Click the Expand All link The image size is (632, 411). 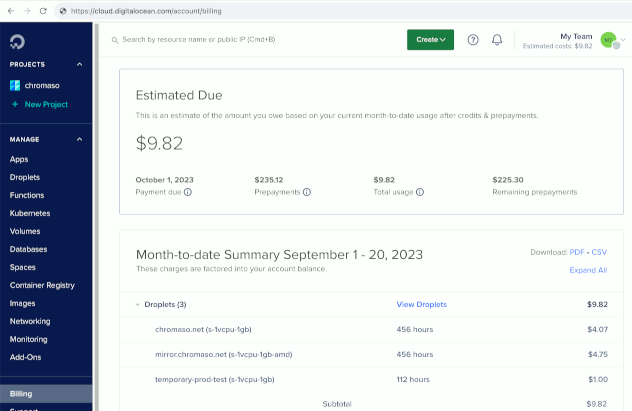(x=588, y=270)
